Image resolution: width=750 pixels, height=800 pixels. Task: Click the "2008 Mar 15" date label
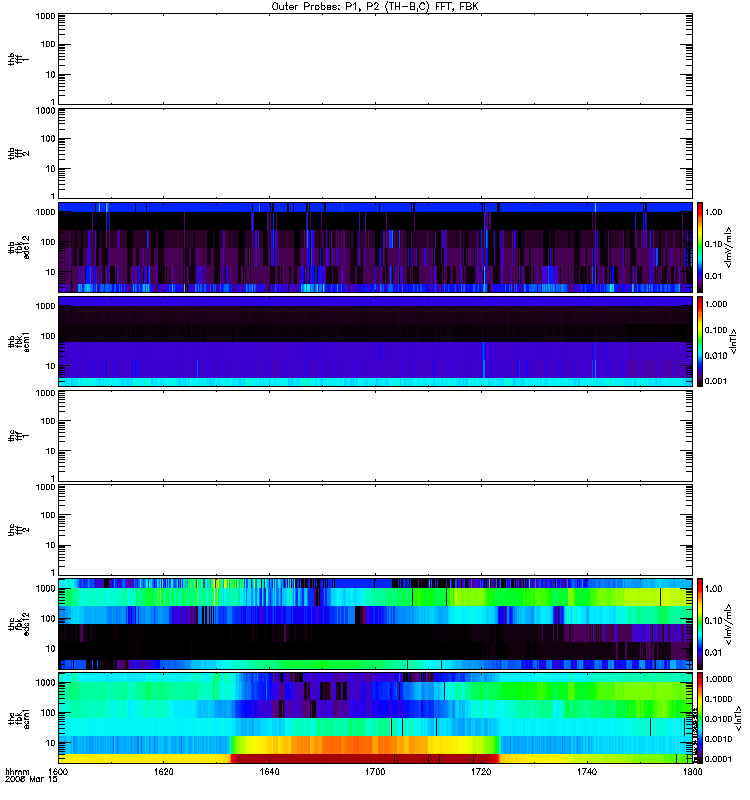pyautogui.click(x=31, y=779)
